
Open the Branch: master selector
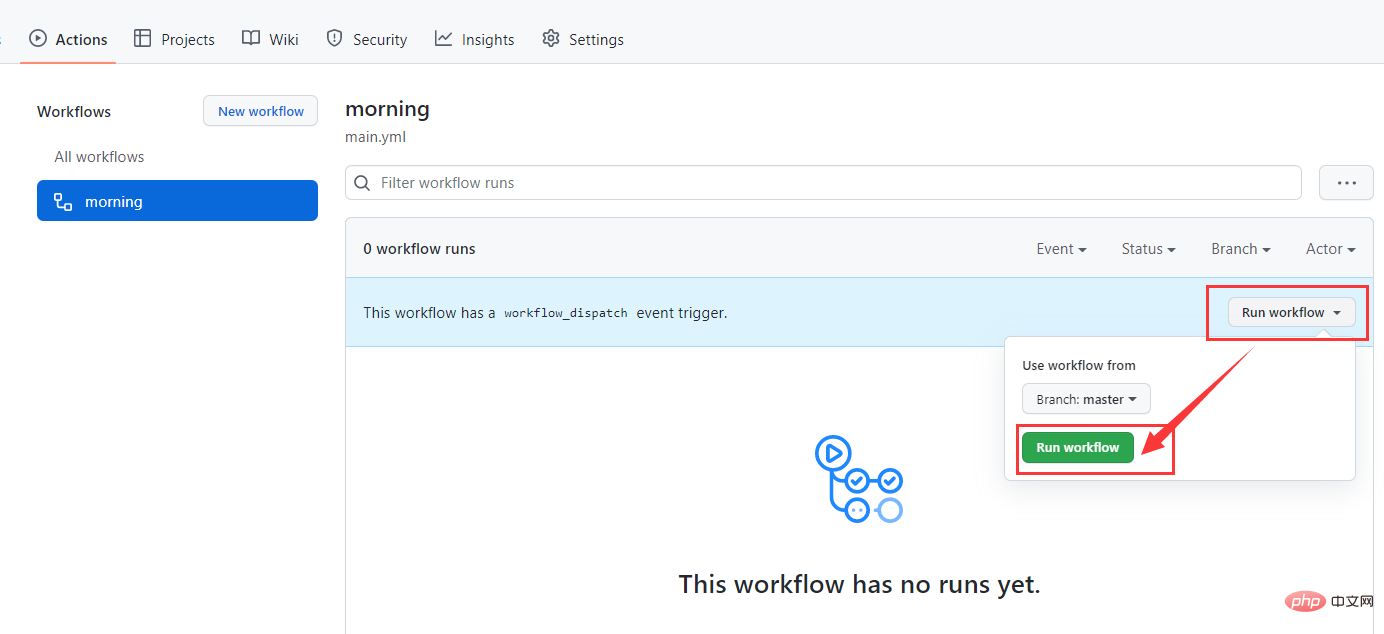(1086, 399)
